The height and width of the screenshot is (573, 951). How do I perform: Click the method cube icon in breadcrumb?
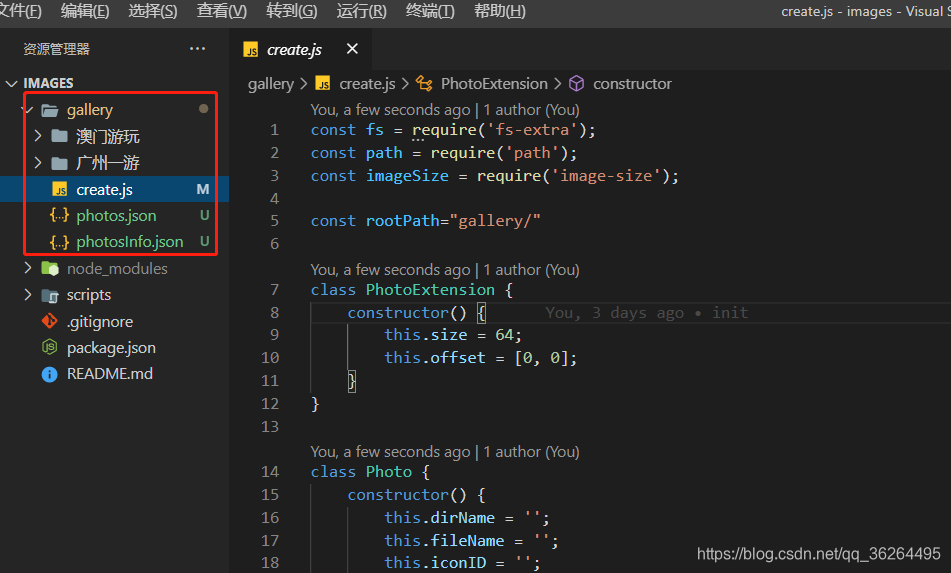coord(577,84)
